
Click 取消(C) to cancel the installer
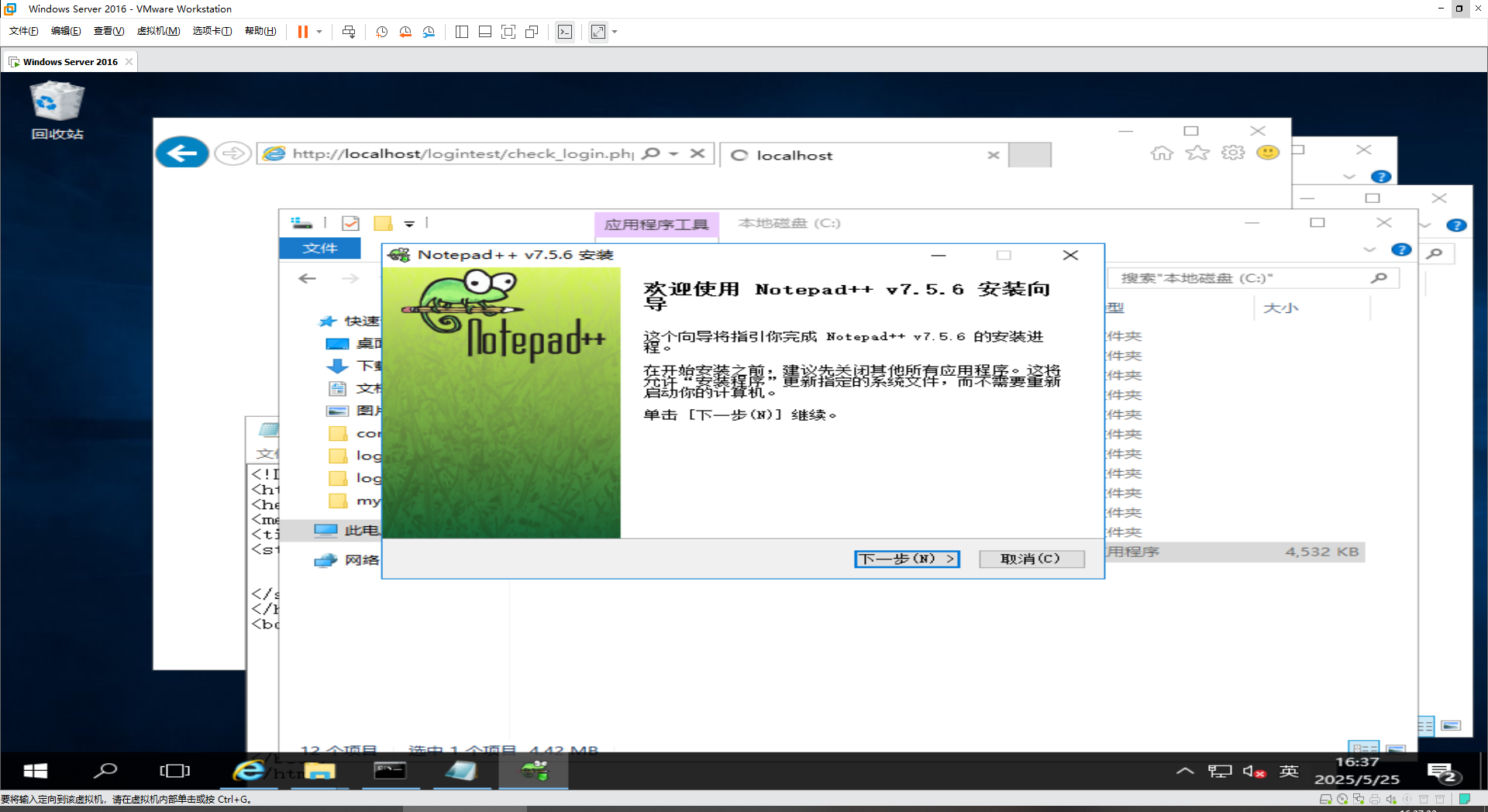coord(1032,559)
